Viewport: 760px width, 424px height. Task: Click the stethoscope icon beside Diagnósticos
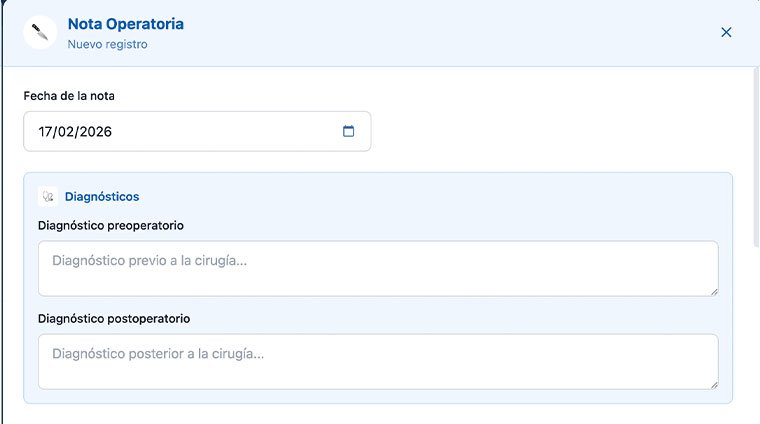pos(47,197)
